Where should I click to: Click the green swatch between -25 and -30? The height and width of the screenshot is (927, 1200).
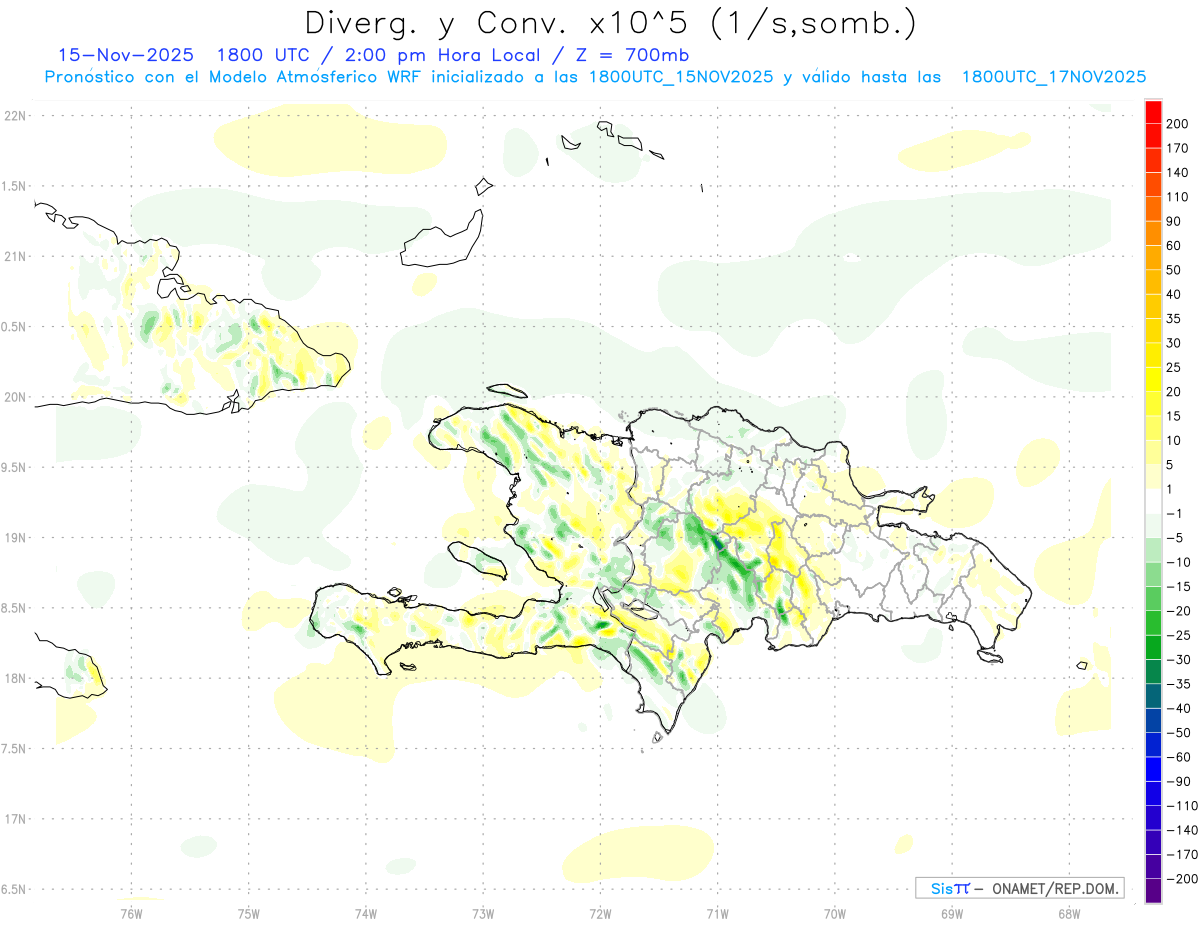(1154, 647)
